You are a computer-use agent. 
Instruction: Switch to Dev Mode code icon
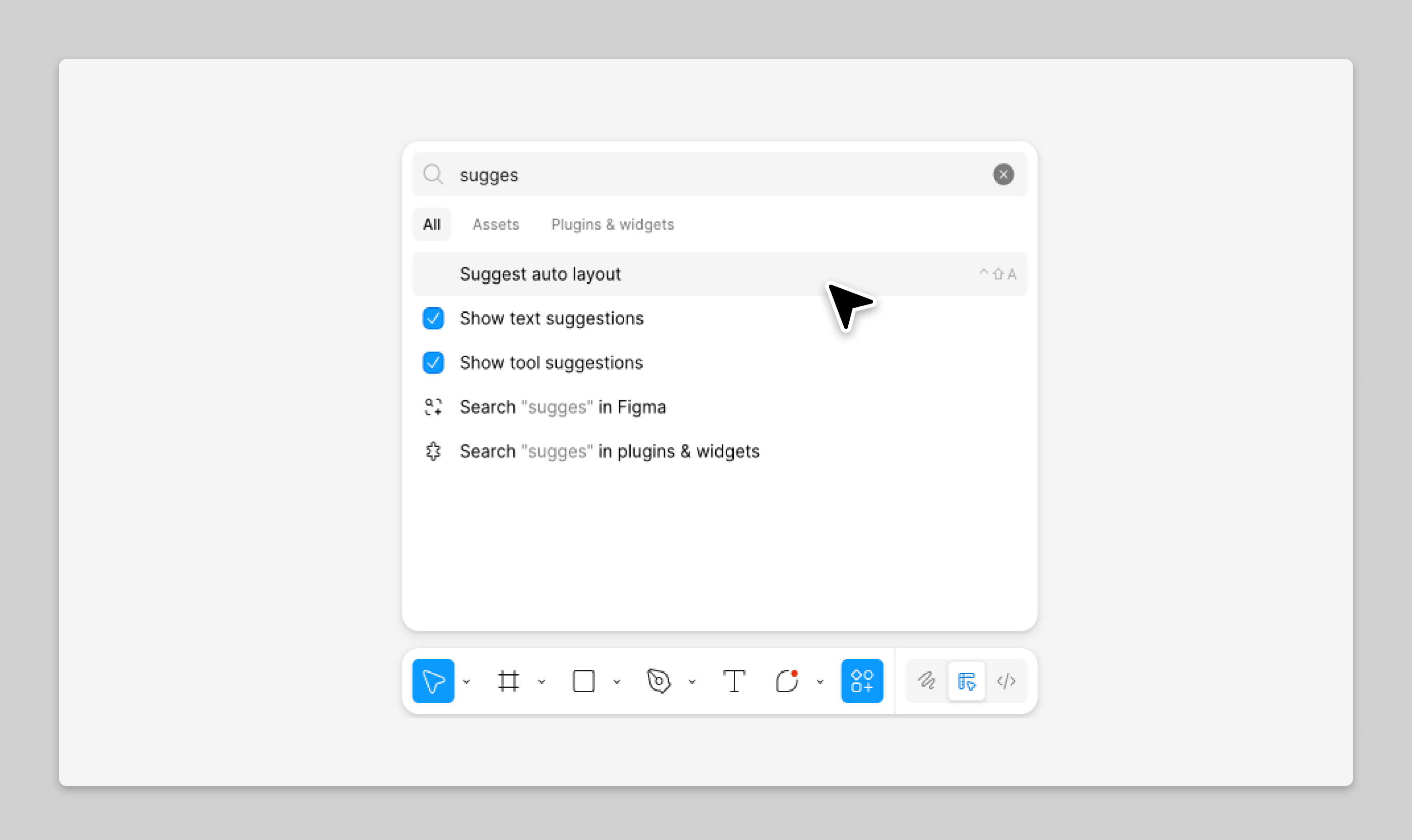[x=1006, y=681]
